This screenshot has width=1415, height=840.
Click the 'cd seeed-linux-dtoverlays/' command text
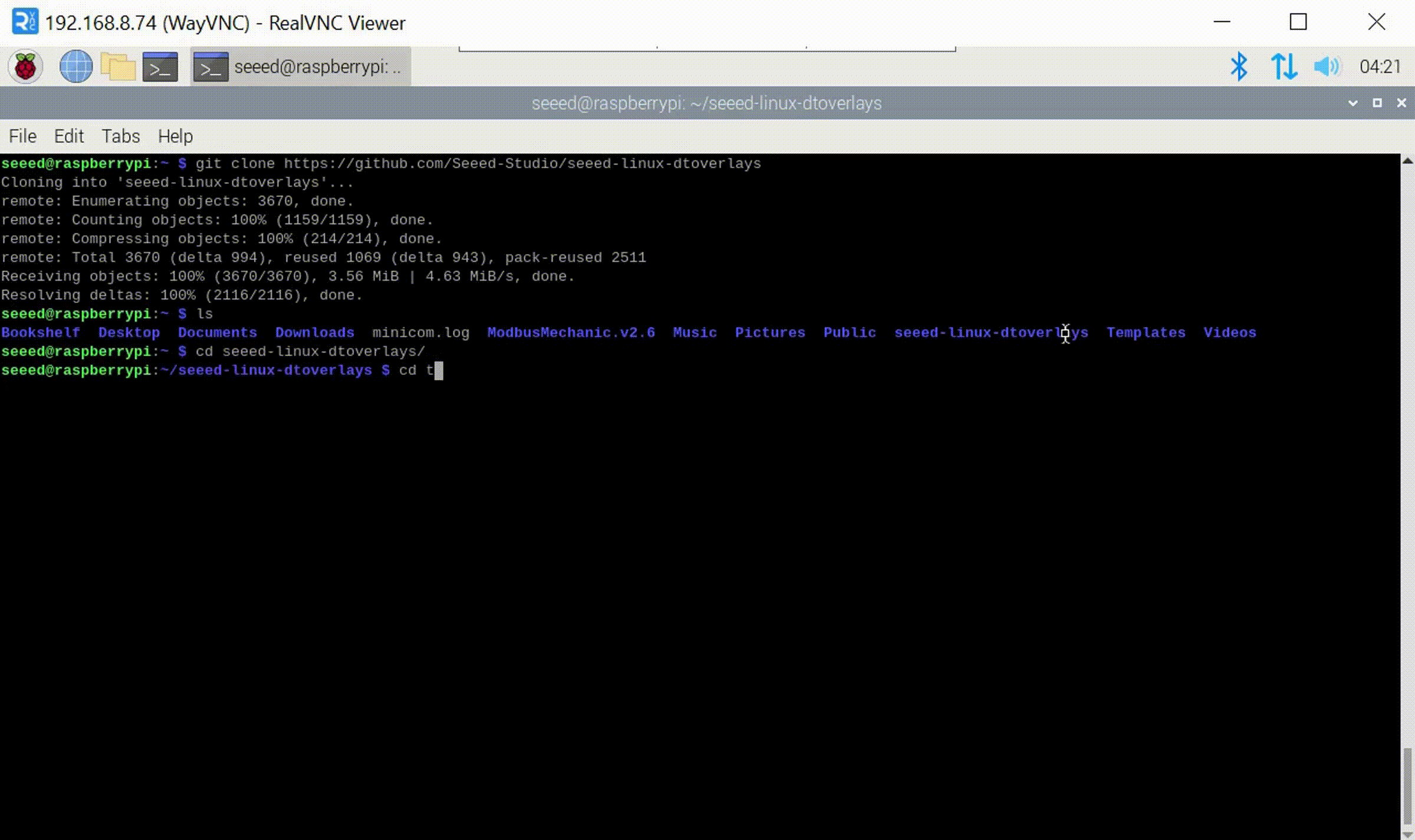310,351
